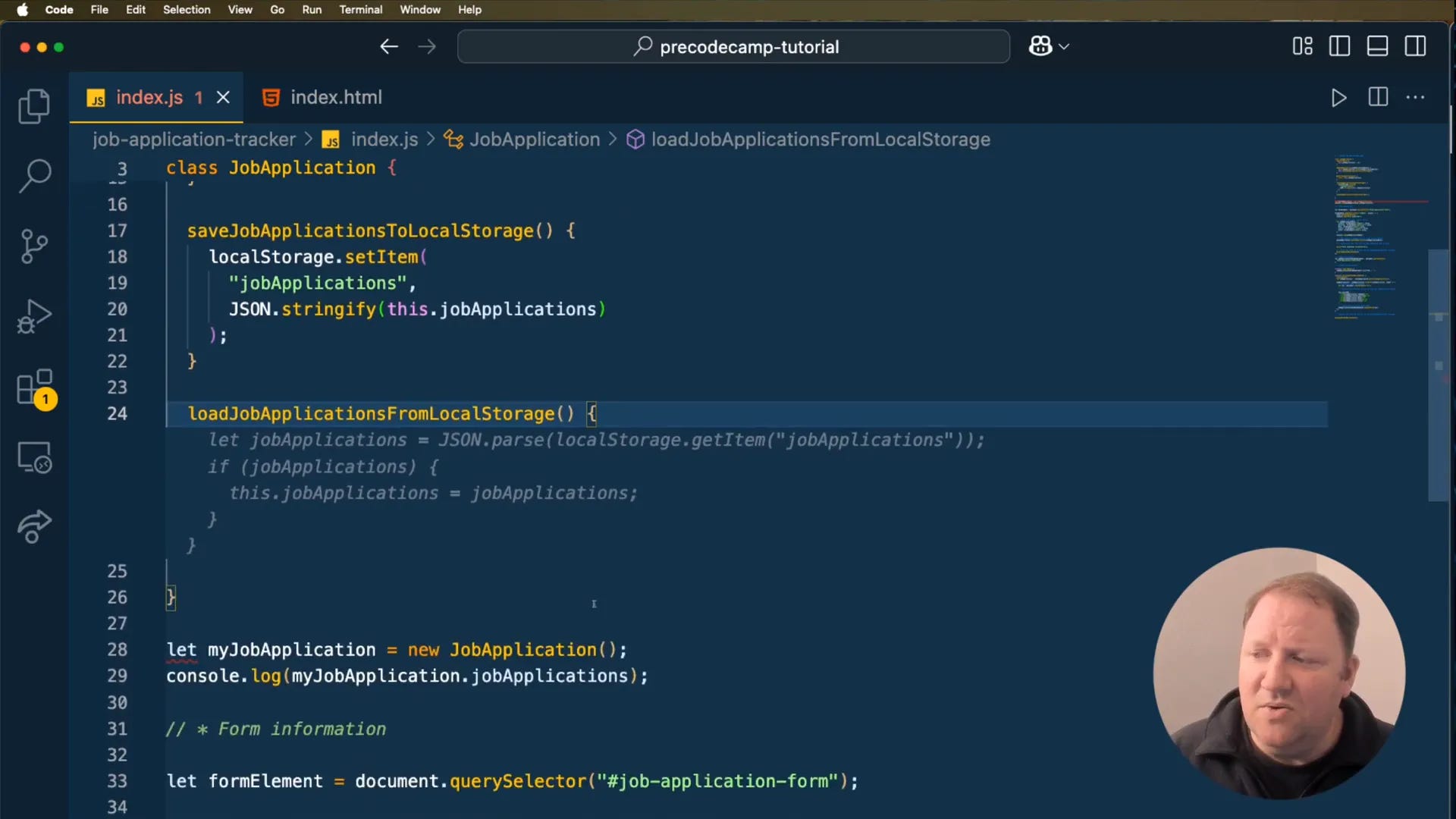
Task: Toggle the secondary sidebar visibility
Action: [x=1415, y=46]
